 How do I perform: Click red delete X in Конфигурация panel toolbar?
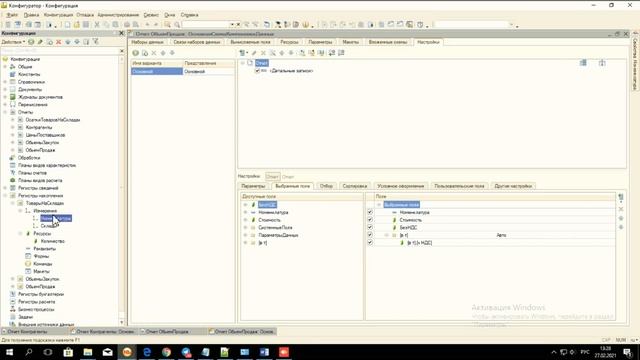tap(58, 42)
